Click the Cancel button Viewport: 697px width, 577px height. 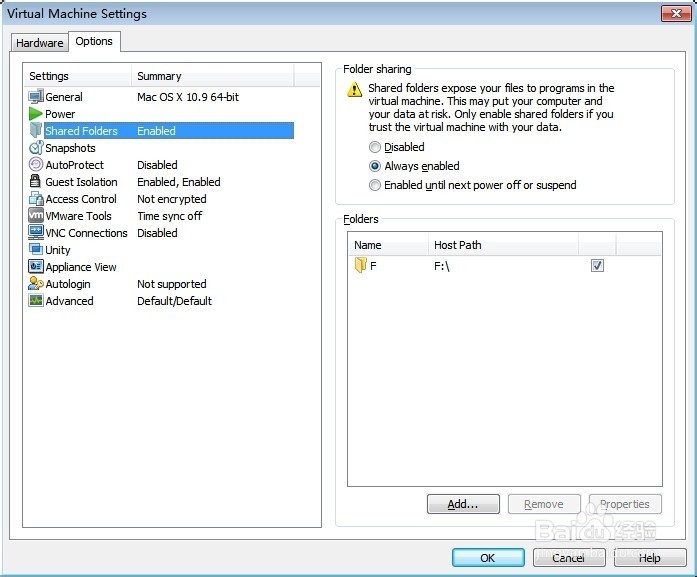[x=569, y=557]
